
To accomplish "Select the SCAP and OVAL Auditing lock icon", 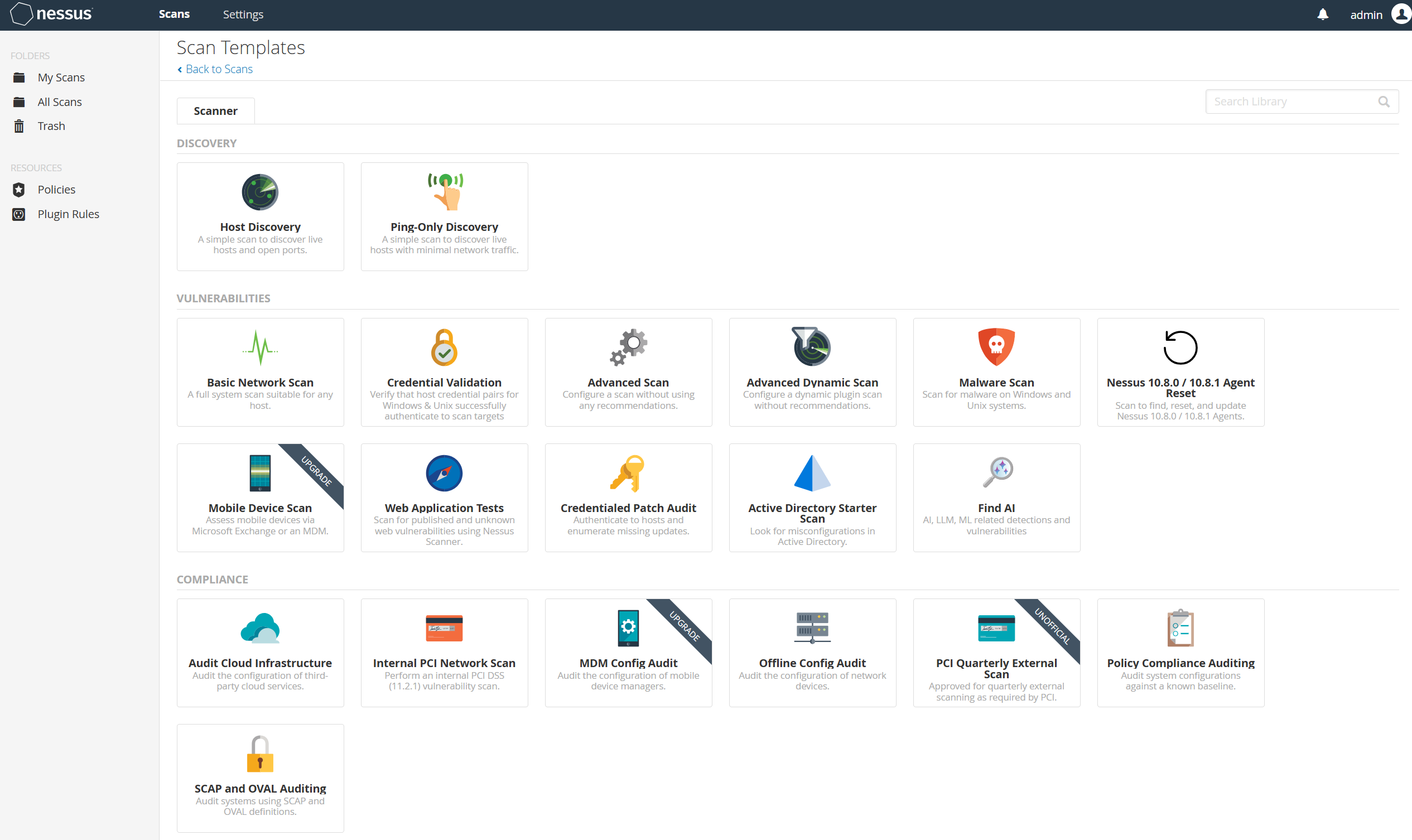I will tap(260, 754).
